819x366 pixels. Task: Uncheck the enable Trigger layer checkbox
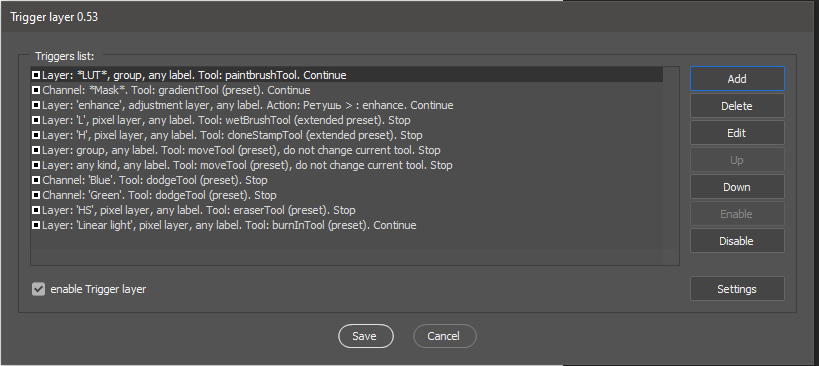(x=38, y=289)
